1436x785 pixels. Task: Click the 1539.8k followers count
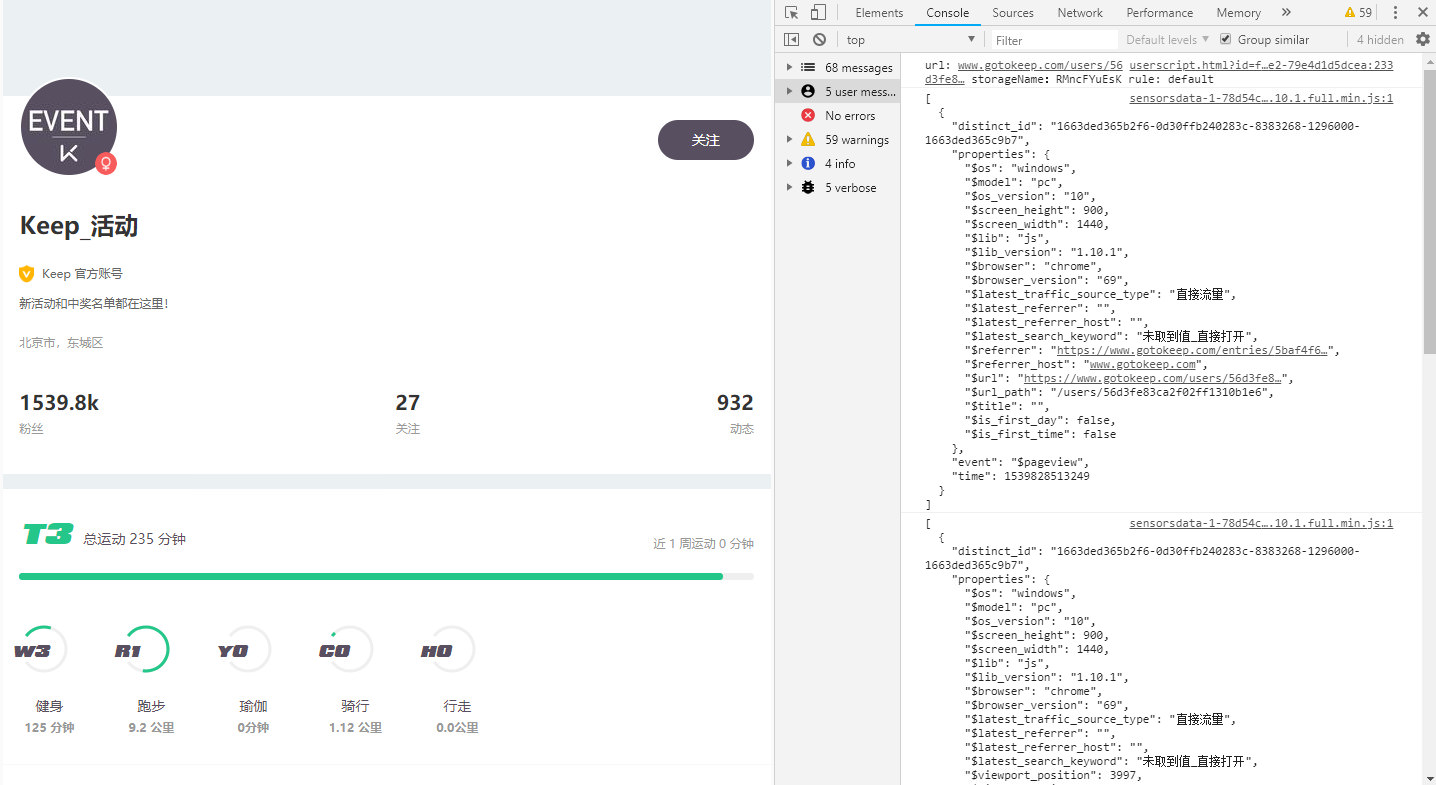(x=59, y=403)
